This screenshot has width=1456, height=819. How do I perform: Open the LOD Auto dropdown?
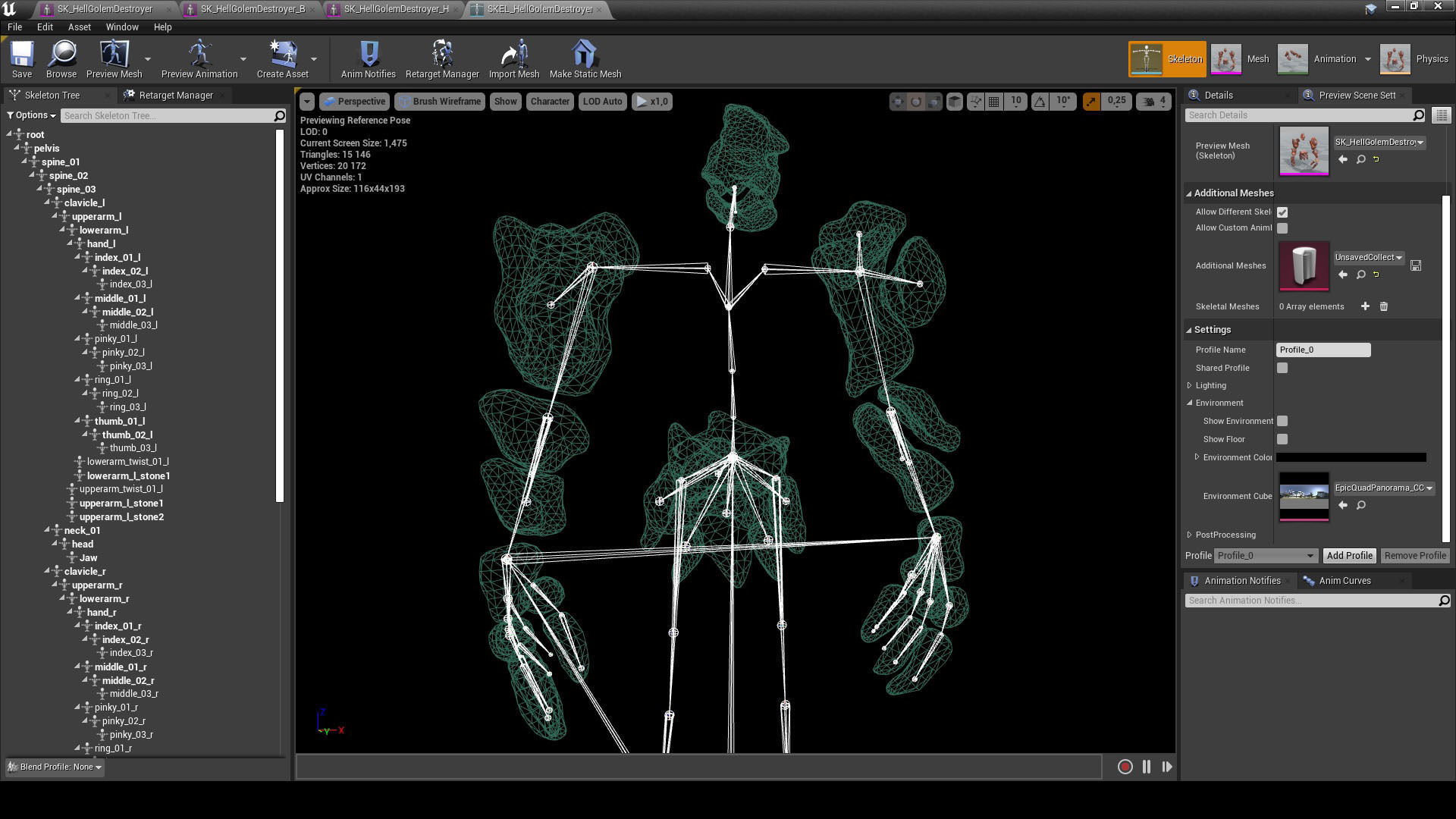(x=602, y=102)
